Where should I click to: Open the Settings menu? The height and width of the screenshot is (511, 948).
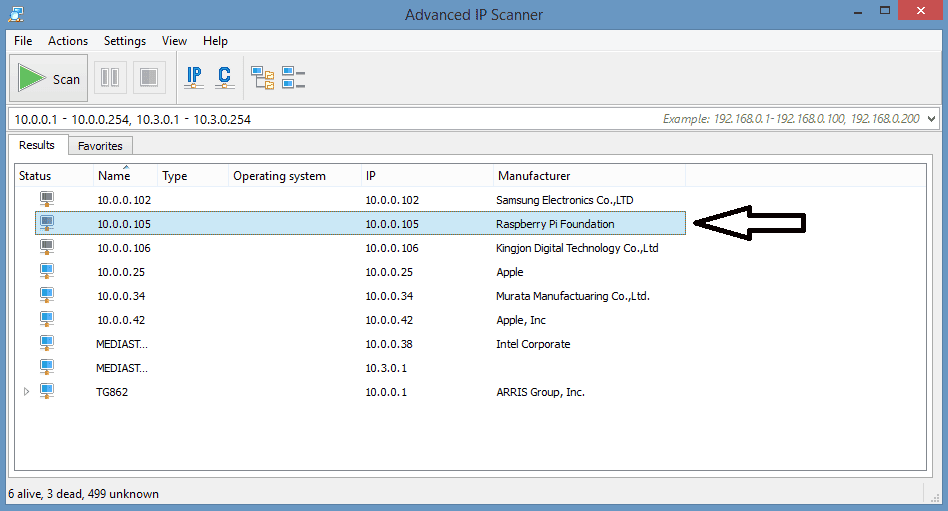click(125, 41)
